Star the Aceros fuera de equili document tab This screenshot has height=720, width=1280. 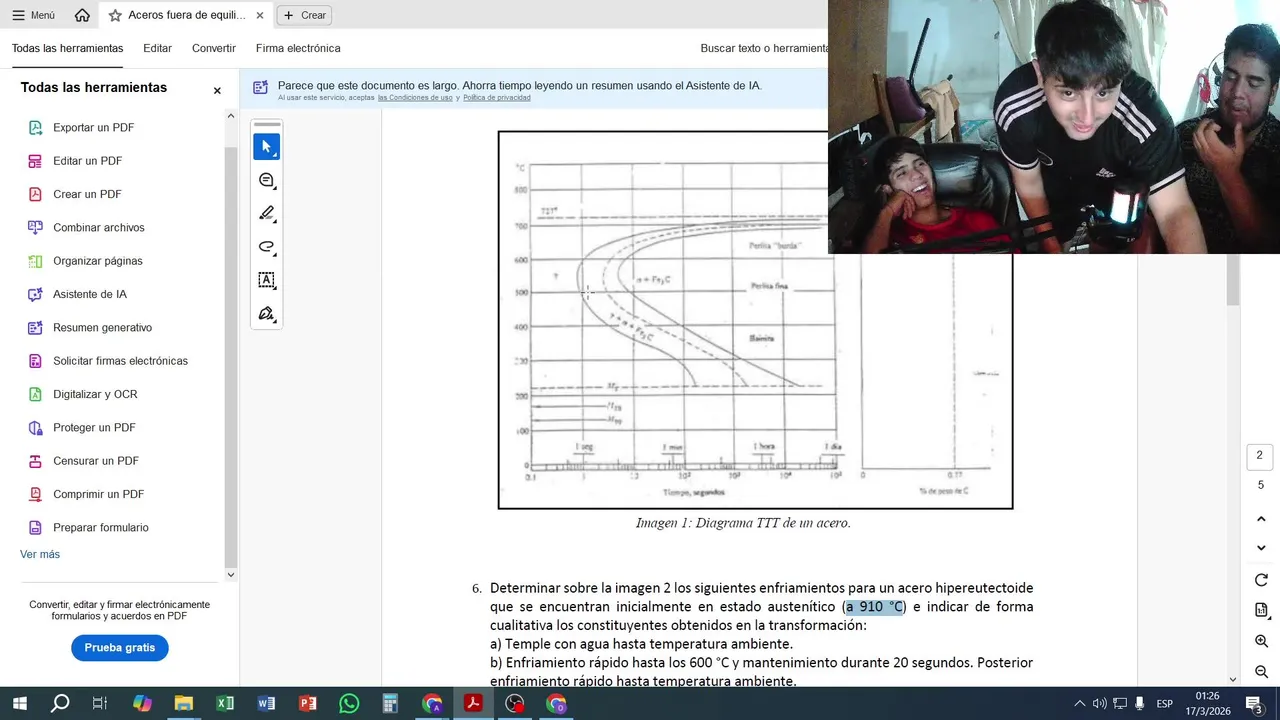click(x=115, y=15)
